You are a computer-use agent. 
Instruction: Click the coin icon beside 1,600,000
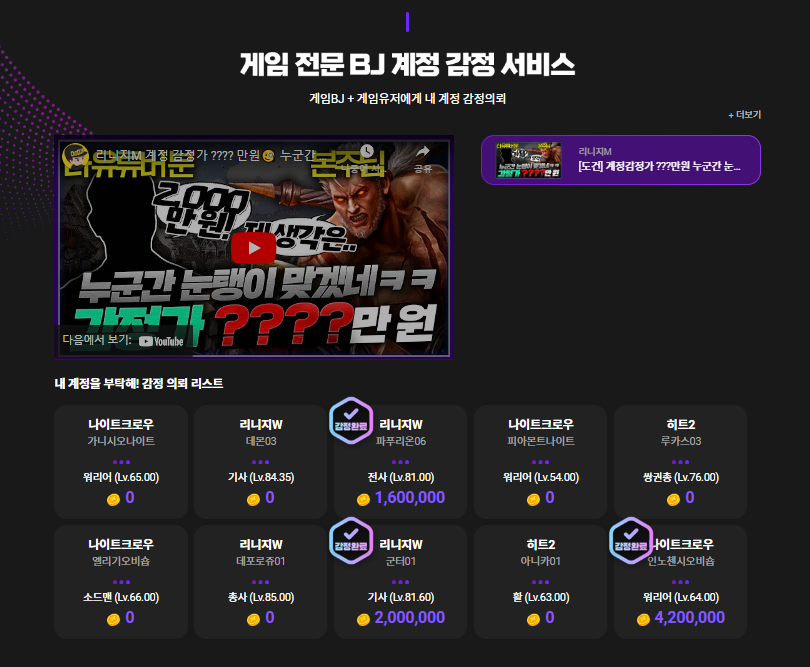pyautogui.click(x=363, y=499)
